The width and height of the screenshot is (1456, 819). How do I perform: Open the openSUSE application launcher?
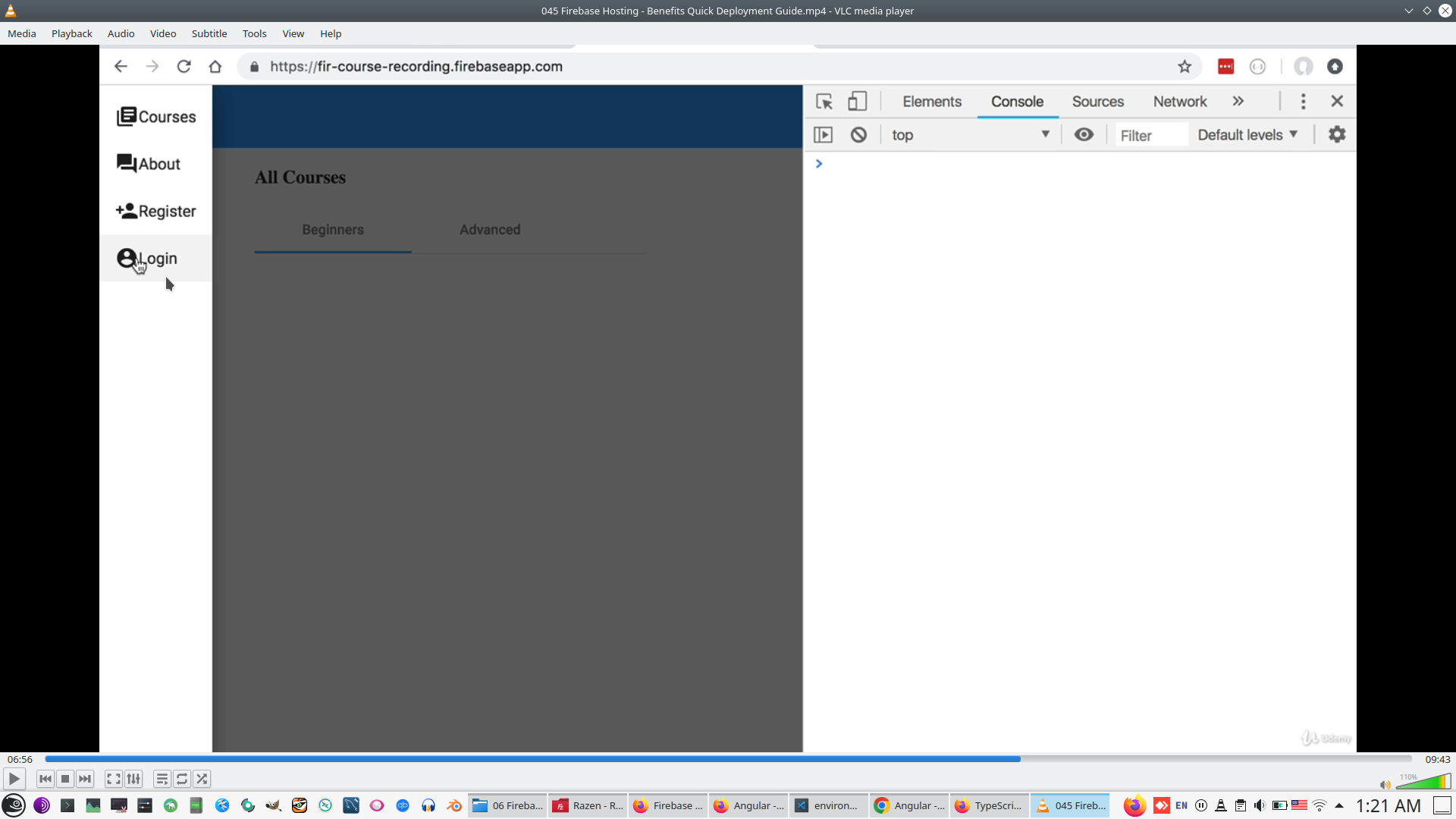(x=14, y=805)
